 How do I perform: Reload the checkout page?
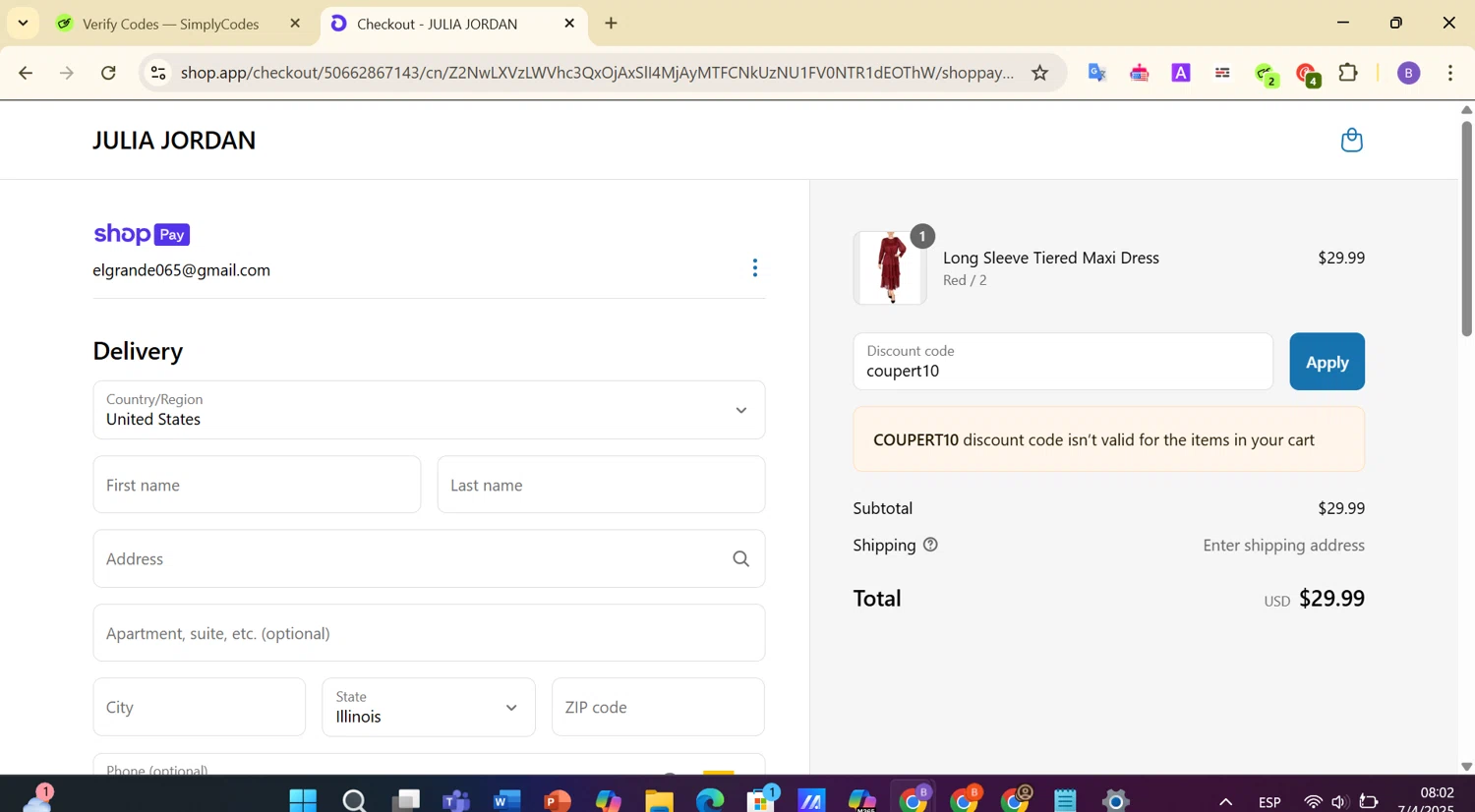[x=109, y=73]
